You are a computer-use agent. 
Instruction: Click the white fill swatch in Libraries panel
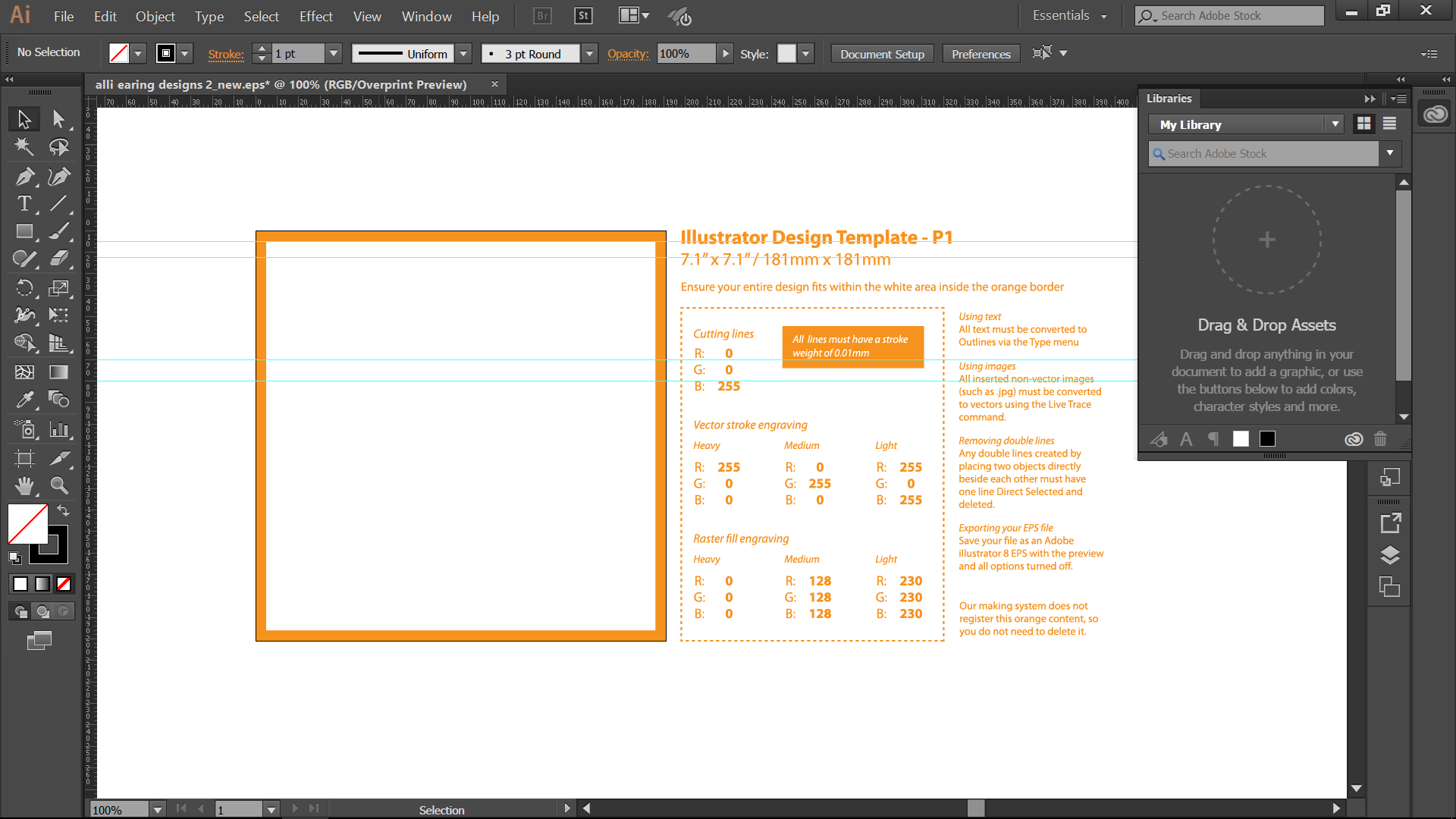(x=1241, y=439)
